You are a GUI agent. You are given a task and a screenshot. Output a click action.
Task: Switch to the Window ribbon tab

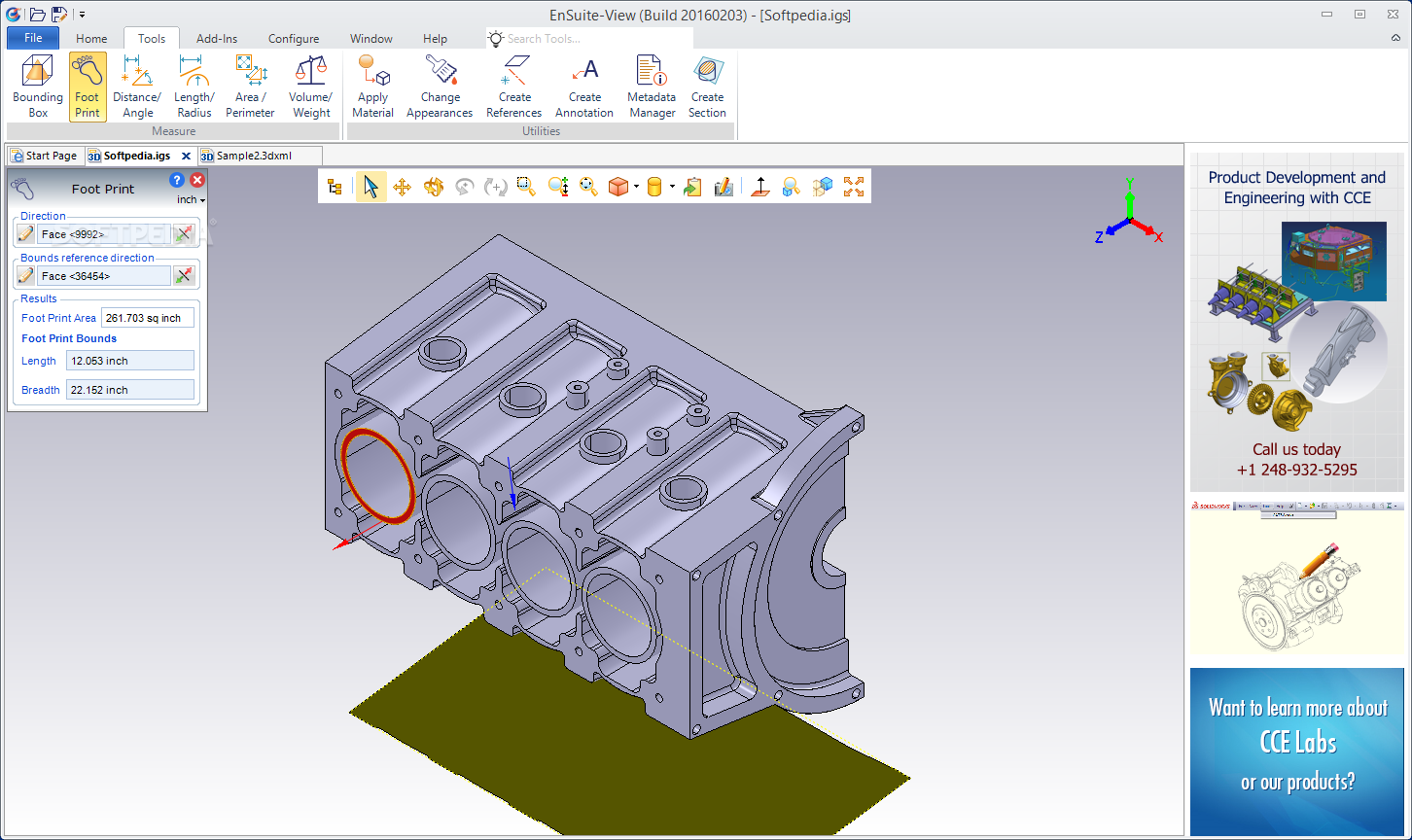[x=371, y=39]
